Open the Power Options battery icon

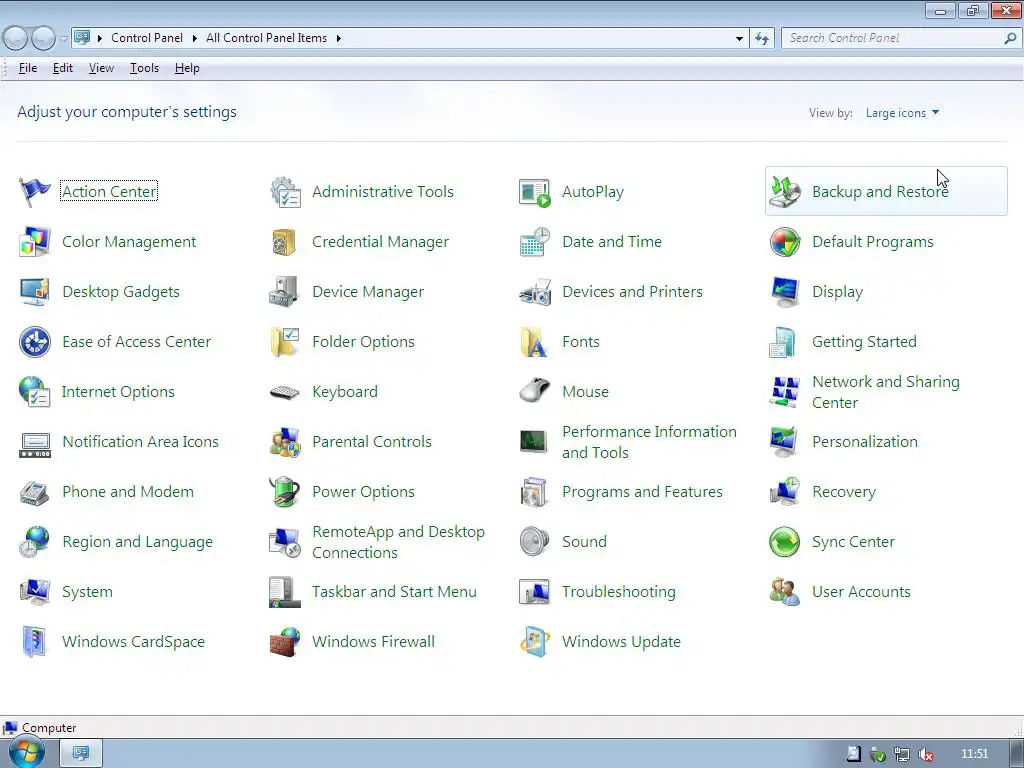click(x=285, y=492)
